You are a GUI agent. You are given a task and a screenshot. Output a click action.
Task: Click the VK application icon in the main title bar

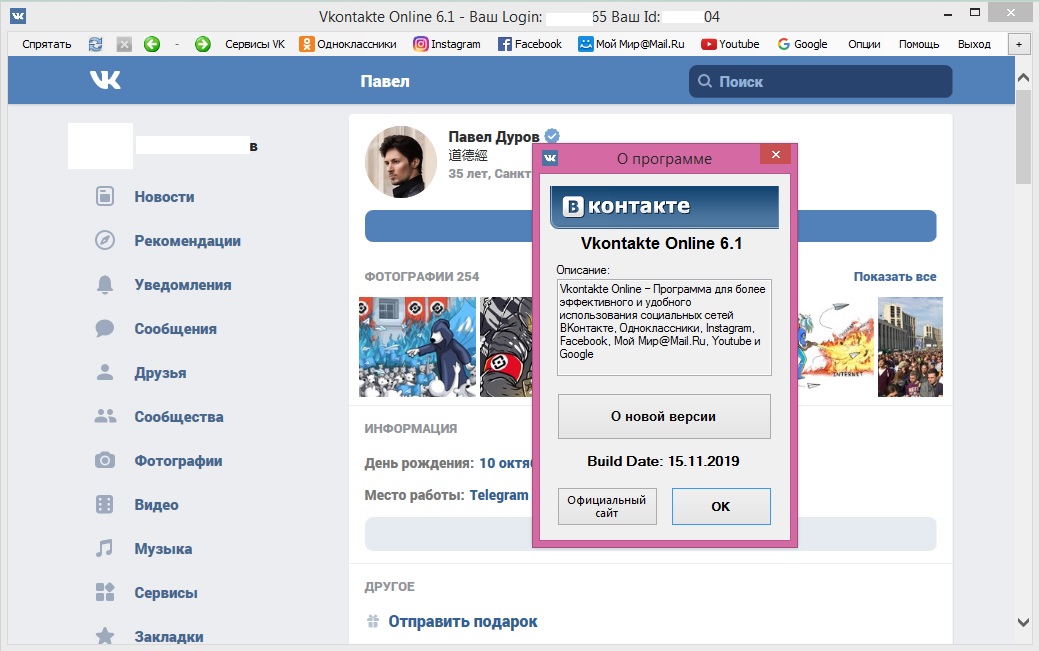(18, 16)
